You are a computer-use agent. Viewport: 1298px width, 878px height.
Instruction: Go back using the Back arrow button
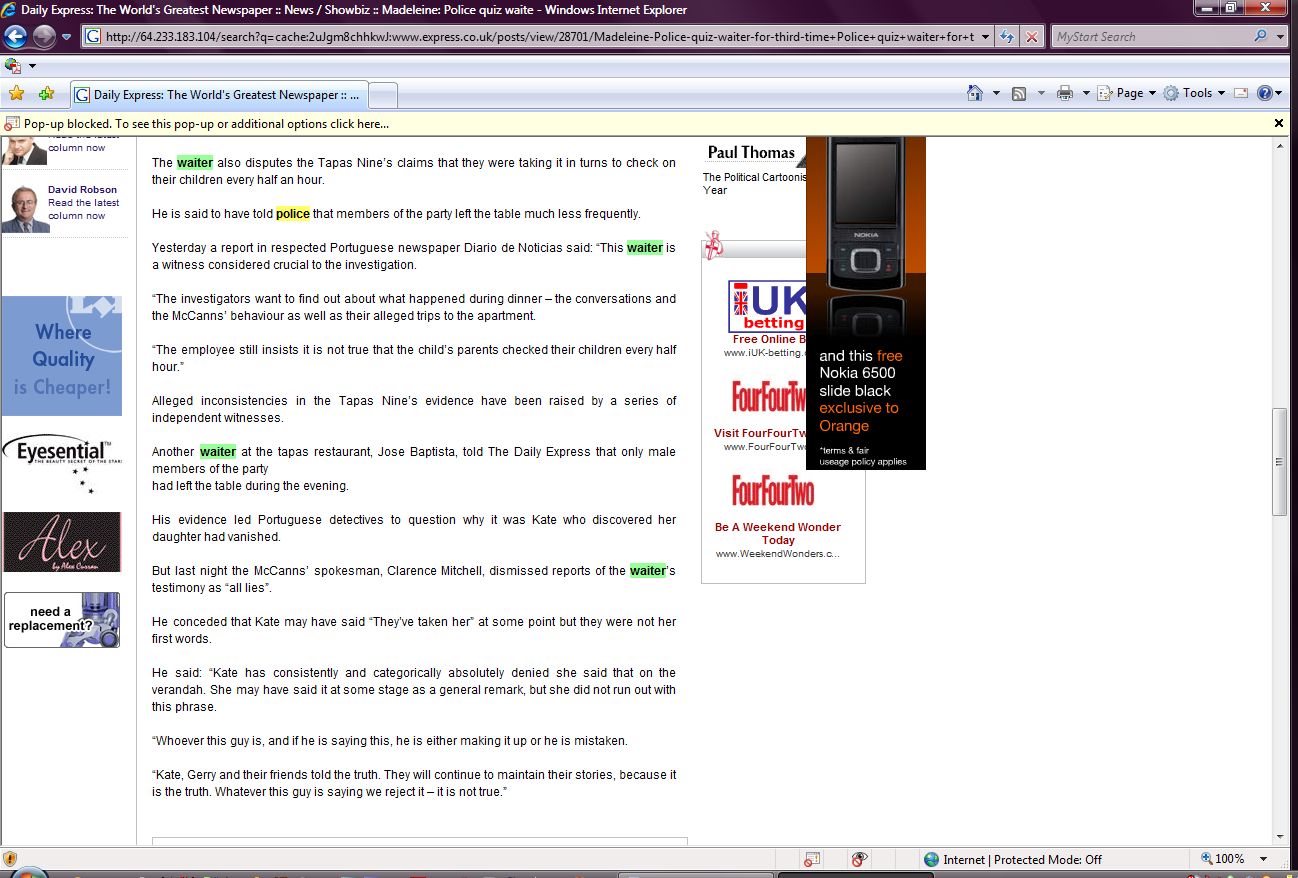[15, 37]
